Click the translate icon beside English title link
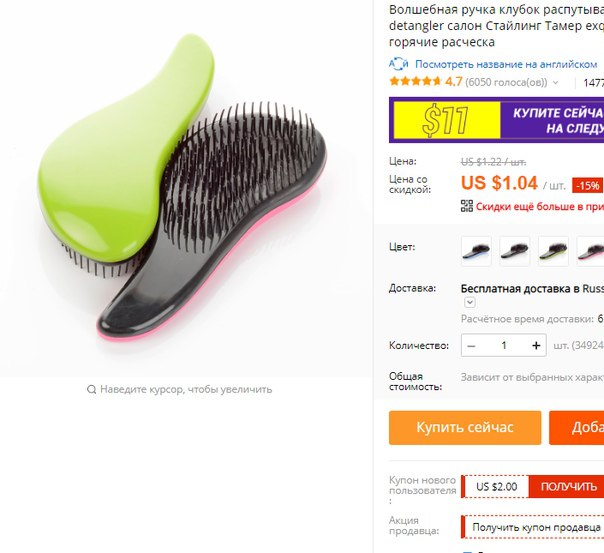Image resolution: width=604 pixels, height=553 pixels. tap(398, 64)
